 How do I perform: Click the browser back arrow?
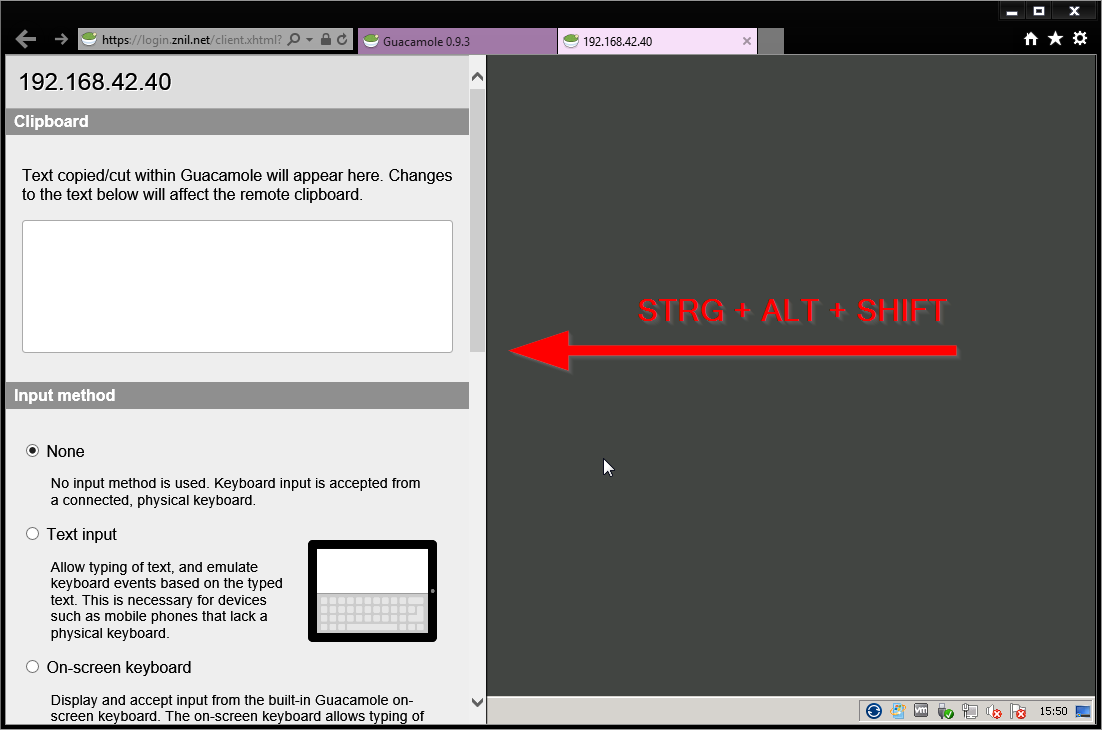(x=26, y=39)
